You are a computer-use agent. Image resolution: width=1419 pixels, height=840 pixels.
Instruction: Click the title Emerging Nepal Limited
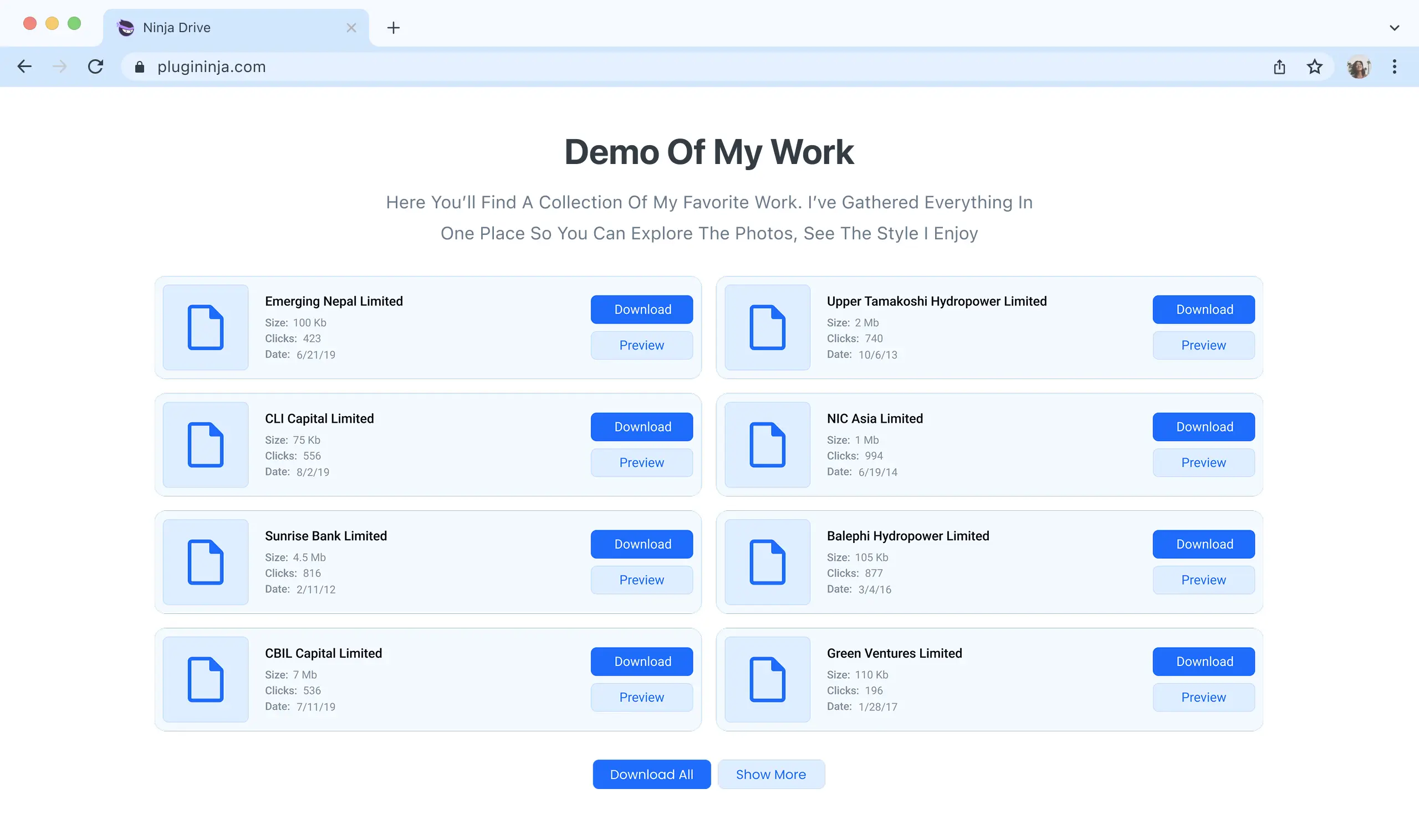tap(334, 301)
